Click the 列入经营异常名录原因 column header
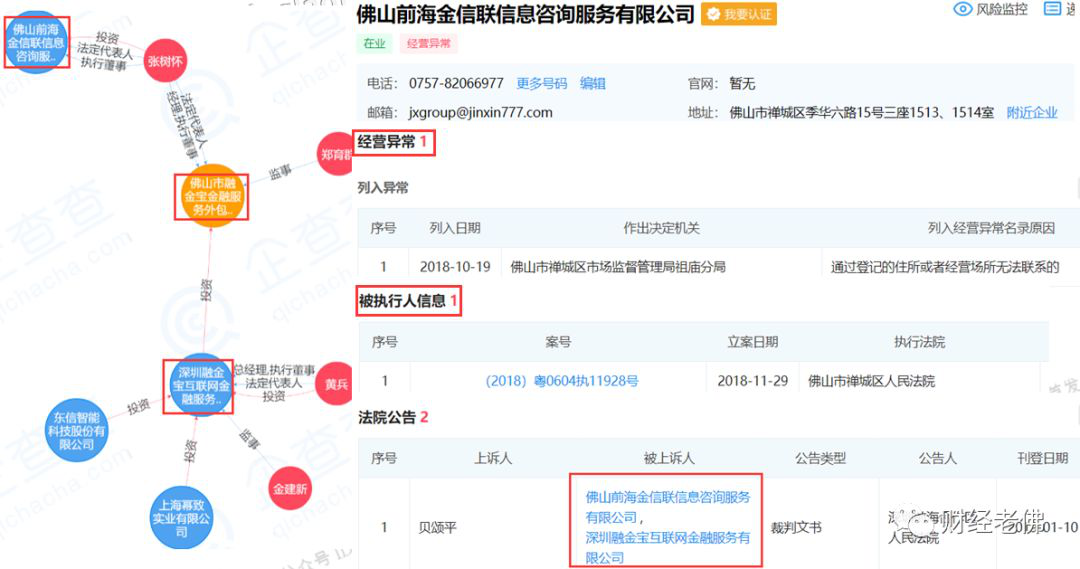1080x569 pixels. [x=991, y=228]
